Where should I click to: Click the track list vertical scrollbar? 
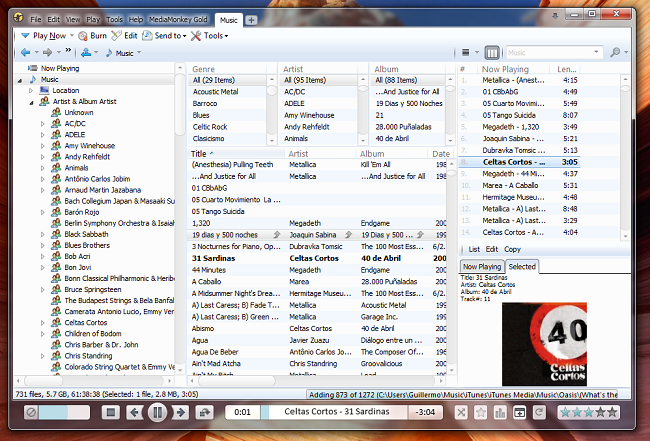pos(451,267)
